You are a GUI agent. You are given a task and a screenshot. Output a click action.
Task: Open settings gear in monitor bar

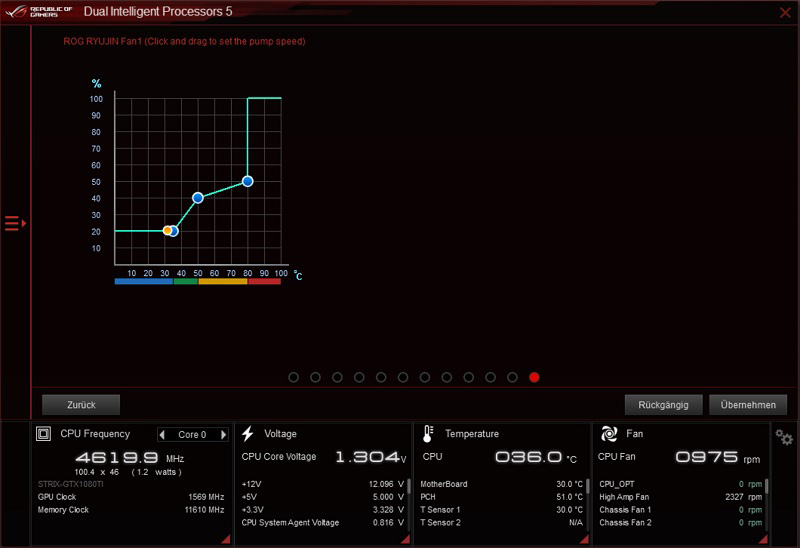(x=784, y=437)
